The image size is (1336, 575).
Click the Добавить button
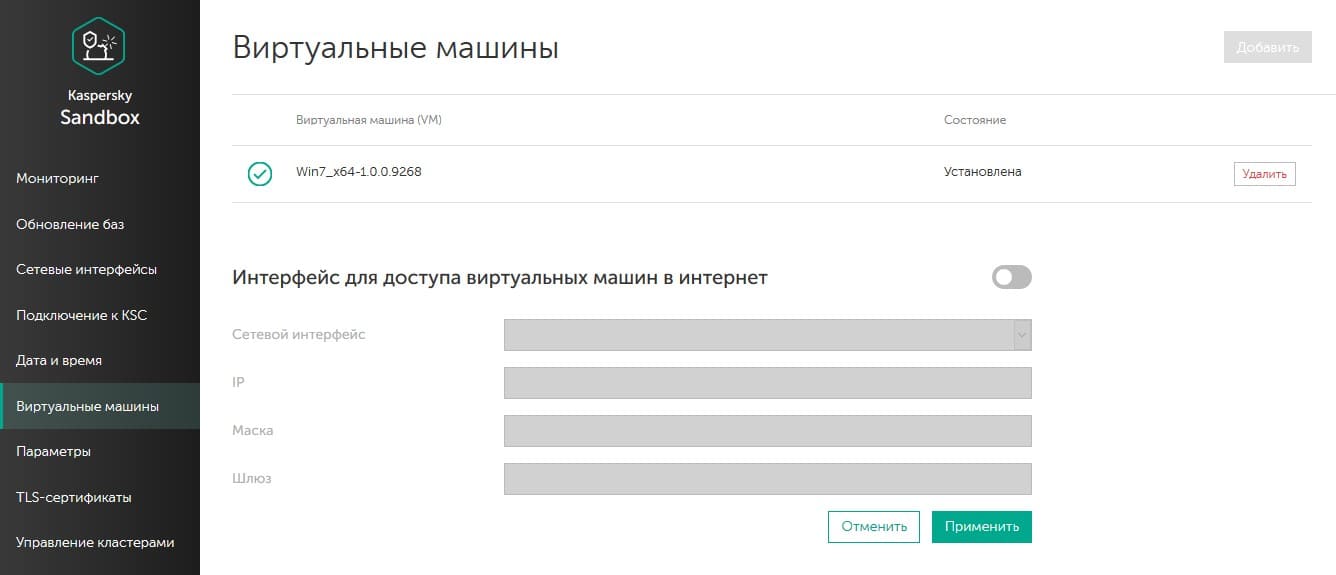click(x=1267, y=47)
